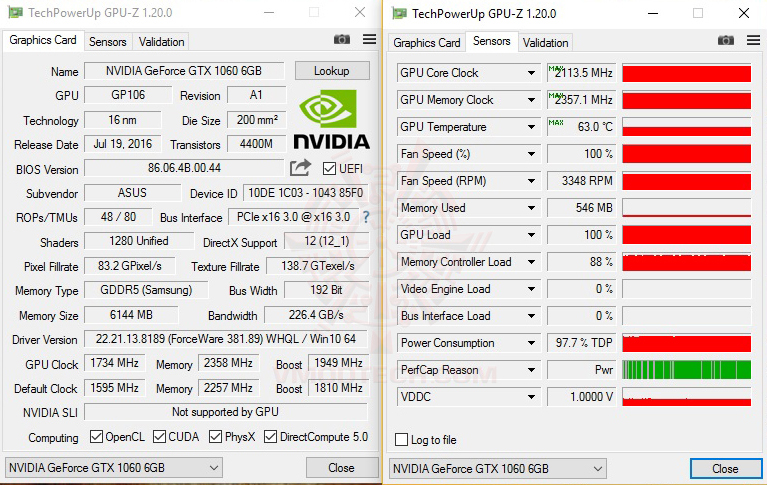Click the 3348 RPM fan speed value
Screen dimensions: 767x485
coord(582,181)
